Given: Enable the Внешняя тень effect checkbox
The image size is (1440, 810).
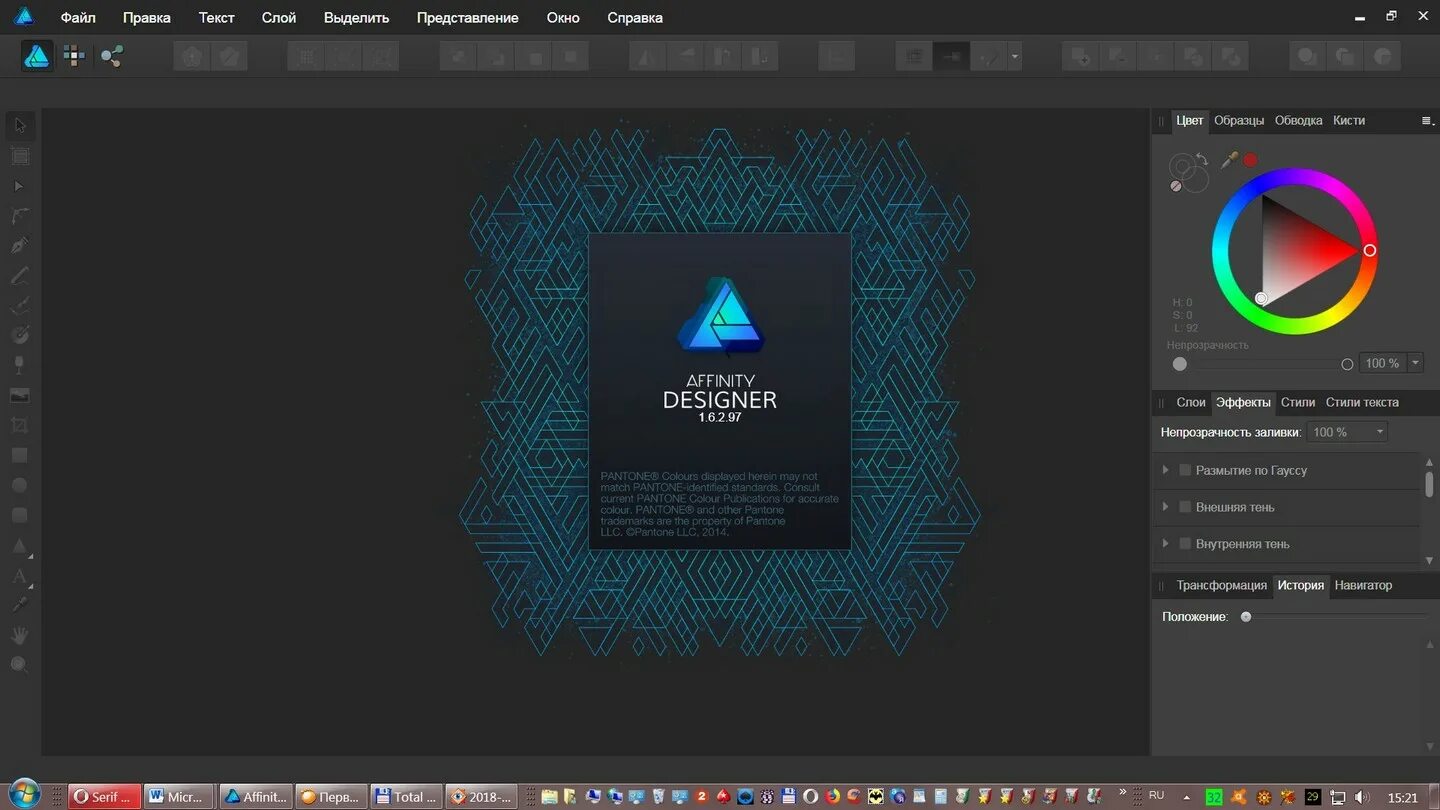Looking at the screenshot, I should click(x=1185, y=507).
